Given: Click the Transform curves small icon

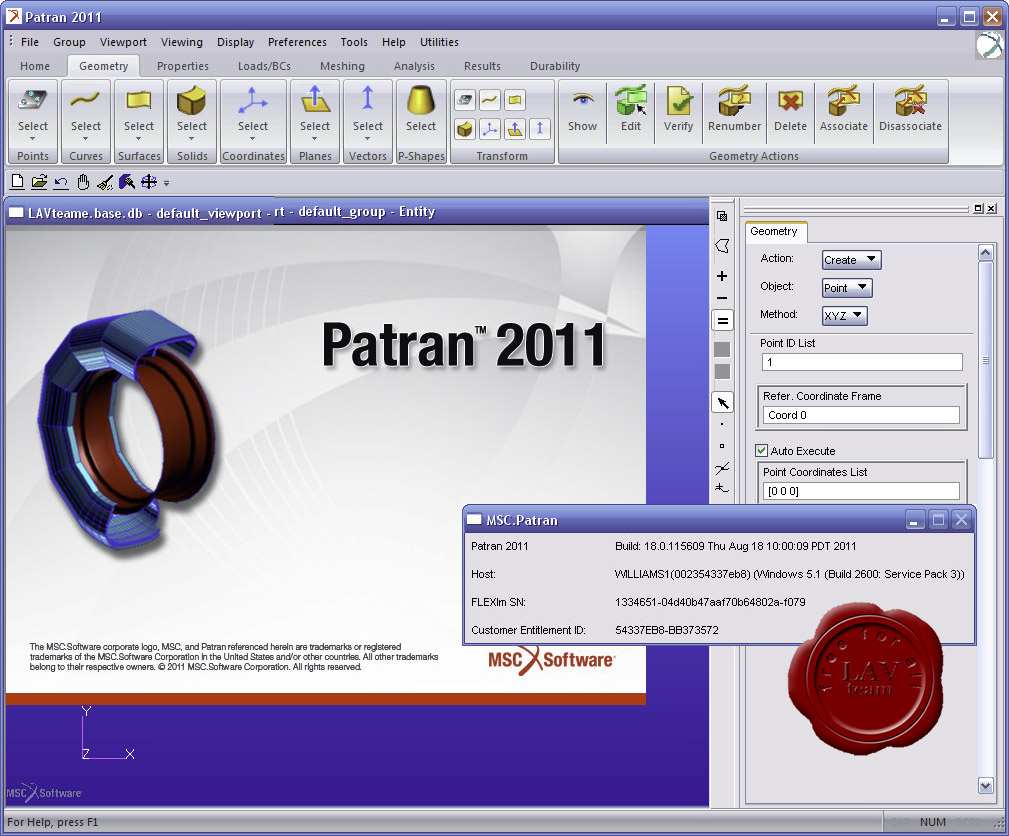Looking at the screenshot, I should [x=490, y=100].
